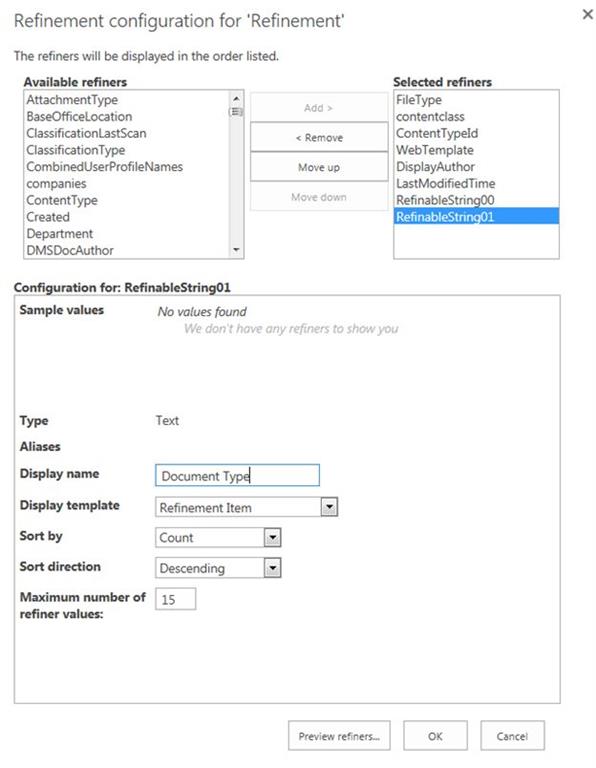
Task: Click the Add > button
Action: pyautogui.click(x=319, y=108)
